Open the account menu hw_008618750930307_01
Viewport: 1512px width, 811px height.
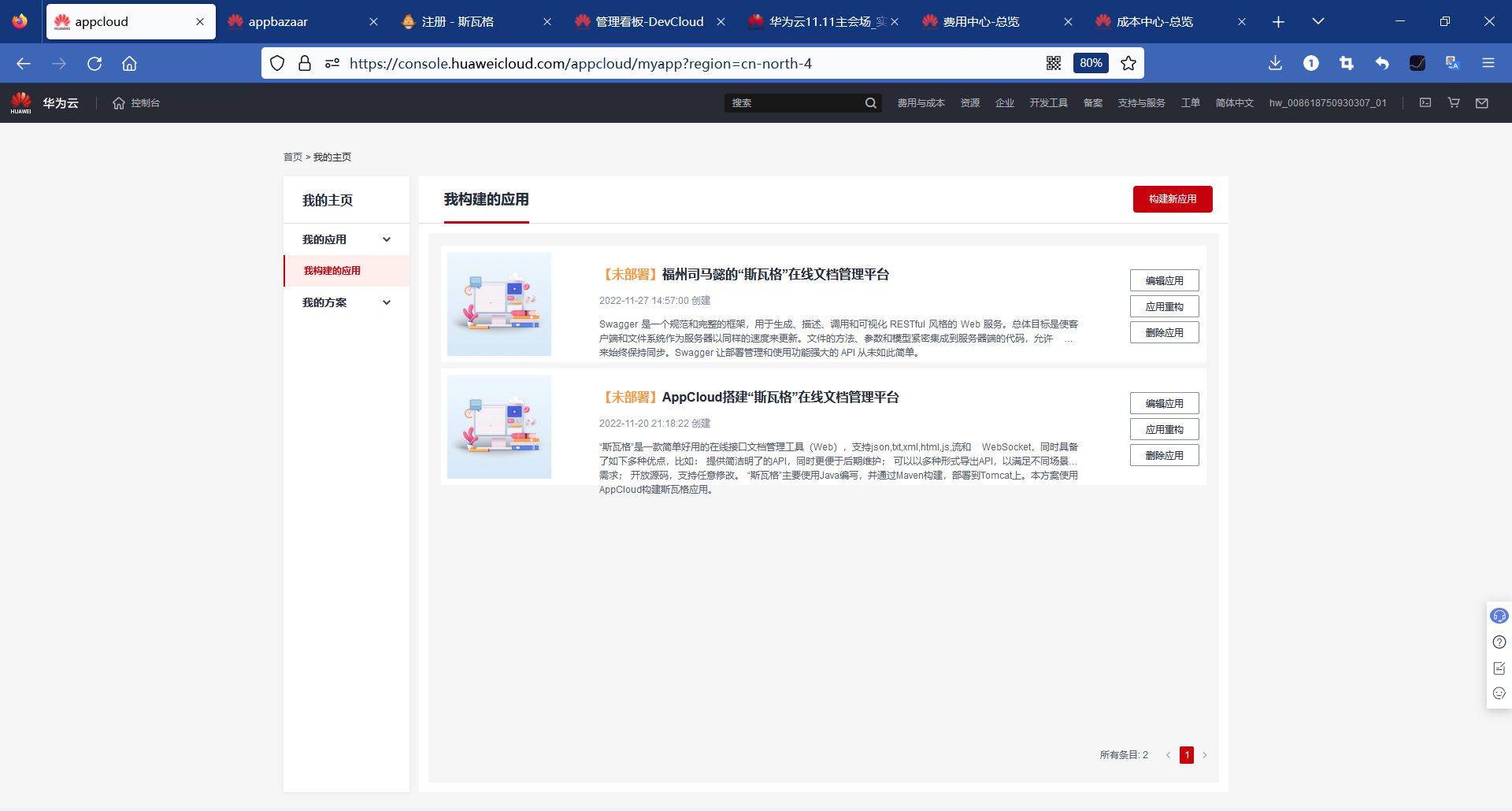(1328, 103)
